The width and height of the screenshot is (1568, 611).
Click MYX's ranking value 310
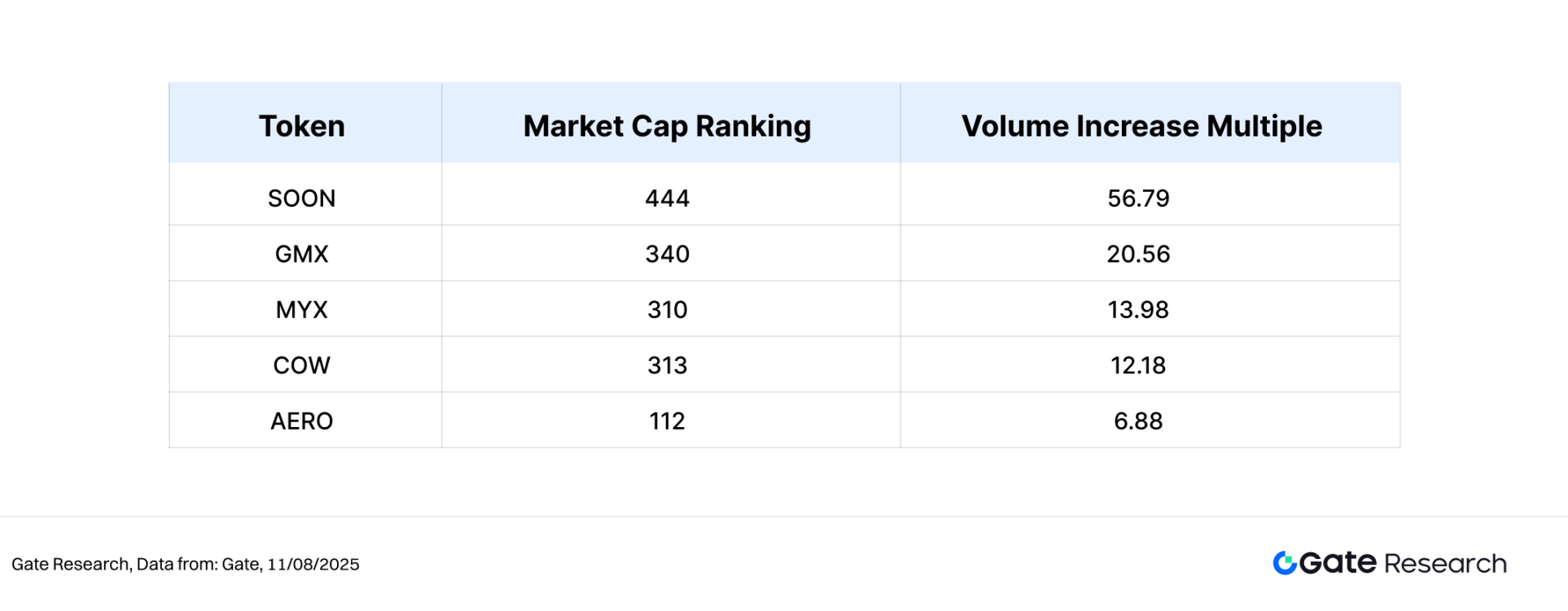click(x=668, y=310)
